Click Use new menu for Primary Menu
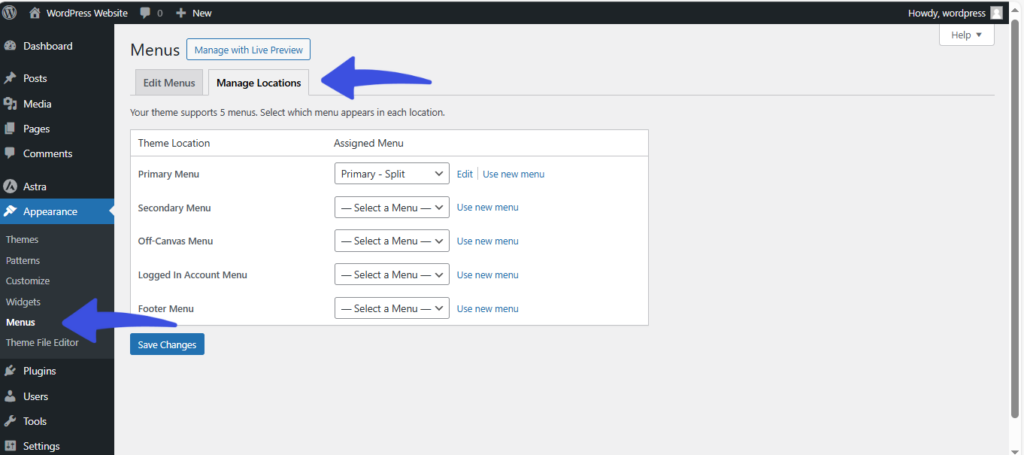Screen dimensions: 1024x455 tap(513, 174)
